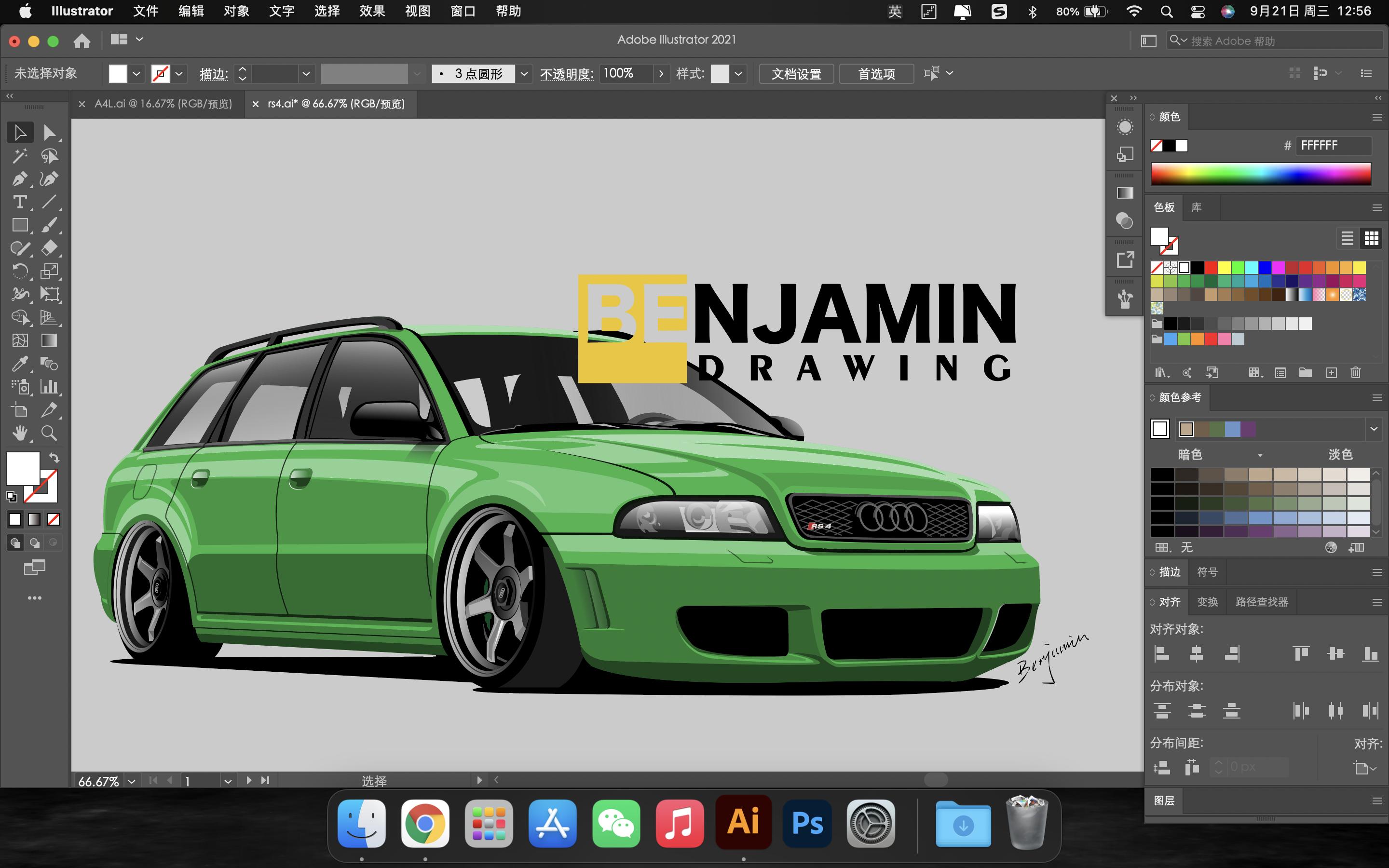1389x868 pixels.
Task: Select the Magic Wand tool
Action: (x=19, y=156)
